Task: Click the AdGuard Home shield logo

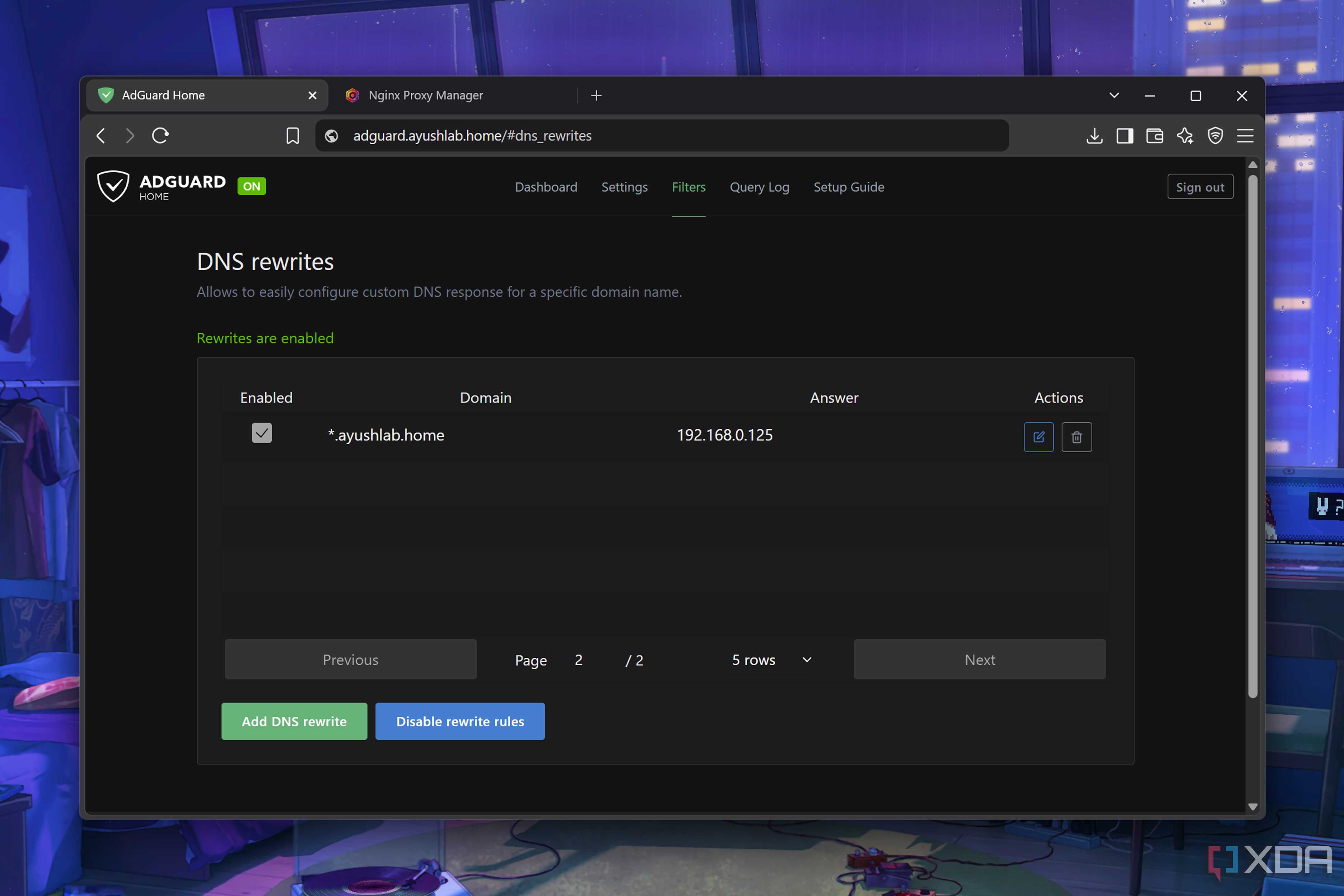Action: 113,186
